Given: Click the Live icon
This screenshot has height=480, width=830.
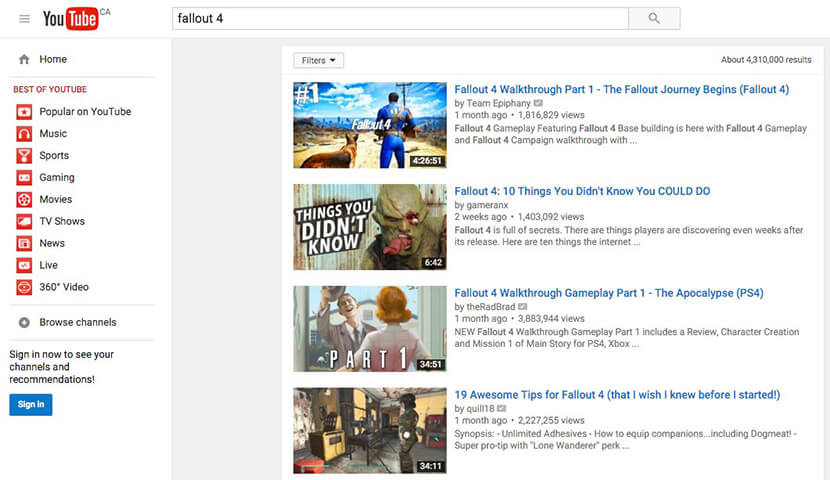Looking at the screenshot, I should [x=24, y=265].
